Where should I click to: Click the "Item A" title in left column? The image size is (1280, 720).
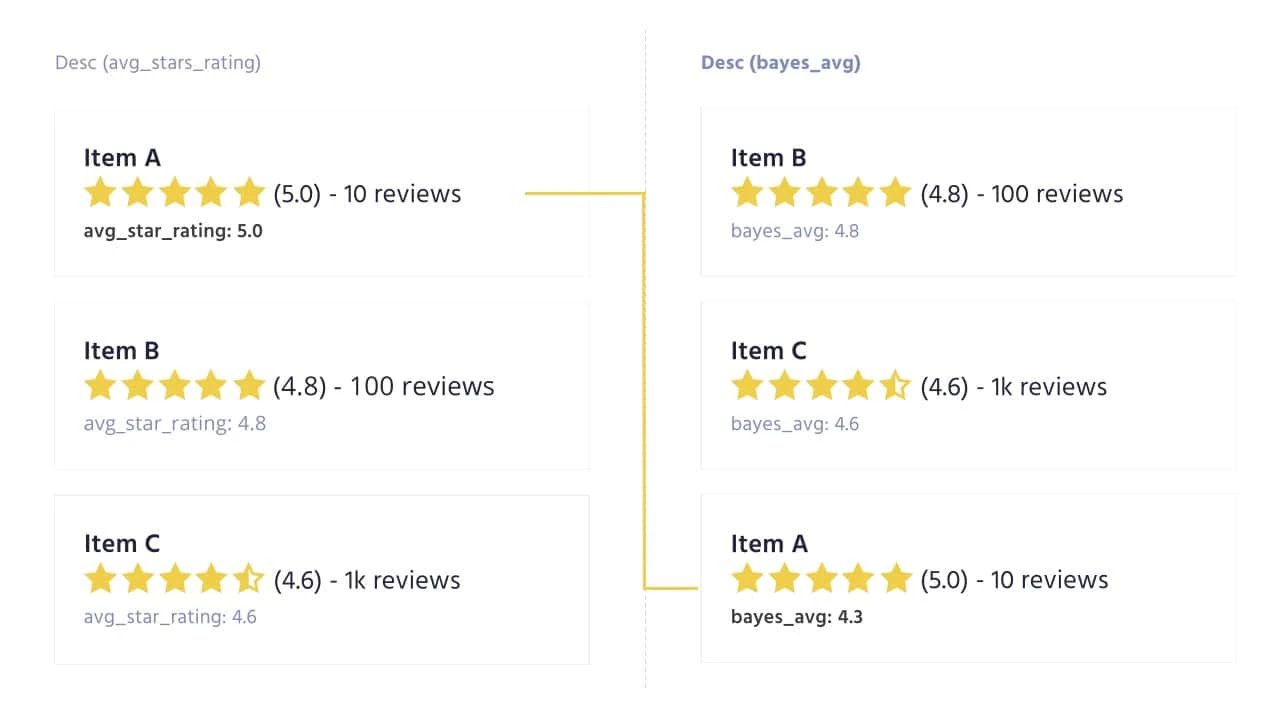point(122,158)
